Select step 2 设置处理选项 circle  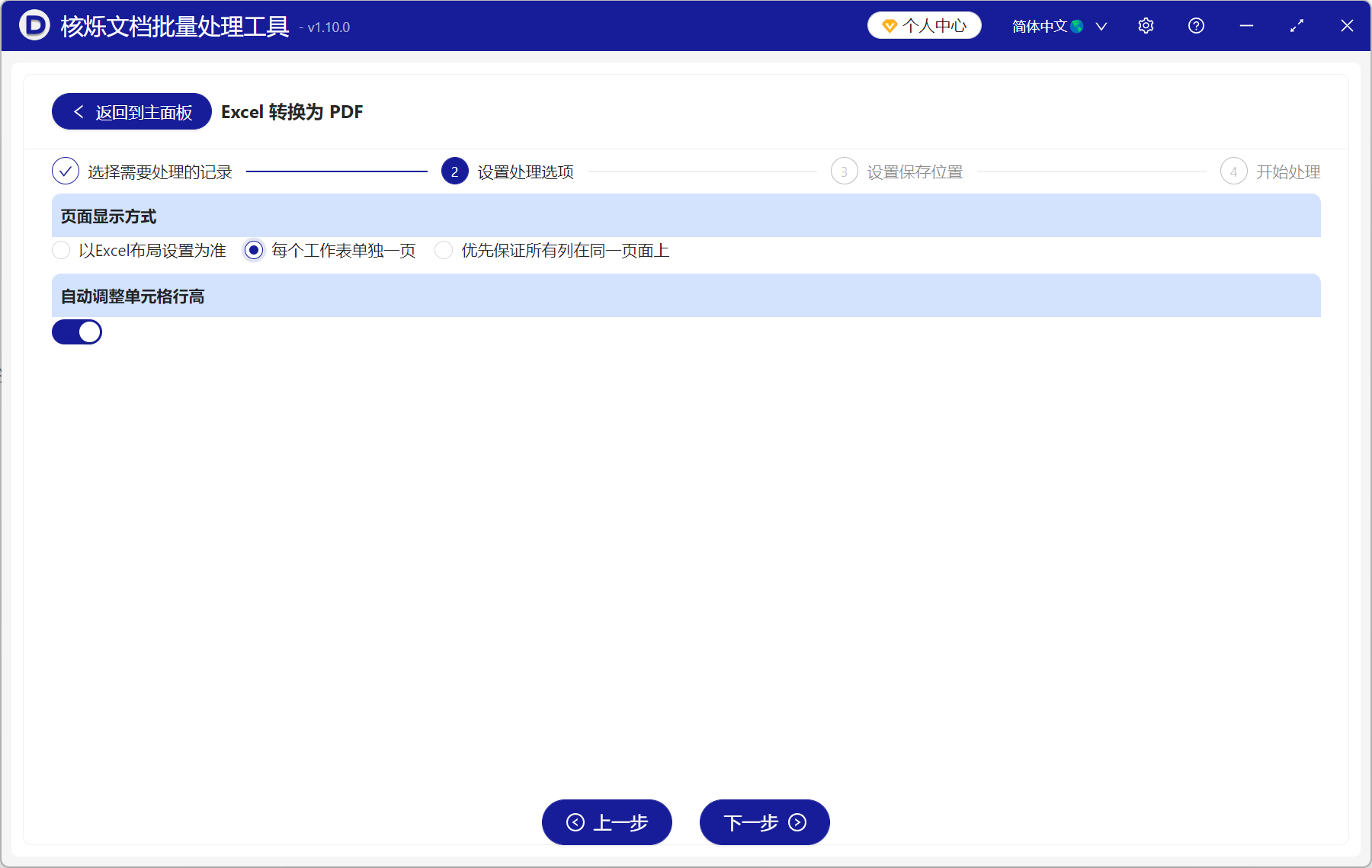click(454, 171)
